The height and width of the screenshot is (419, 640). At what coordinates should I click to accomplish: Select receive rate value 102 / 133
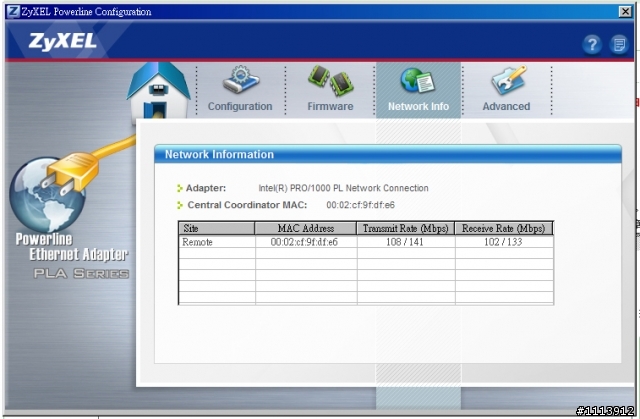click(503, 242)
